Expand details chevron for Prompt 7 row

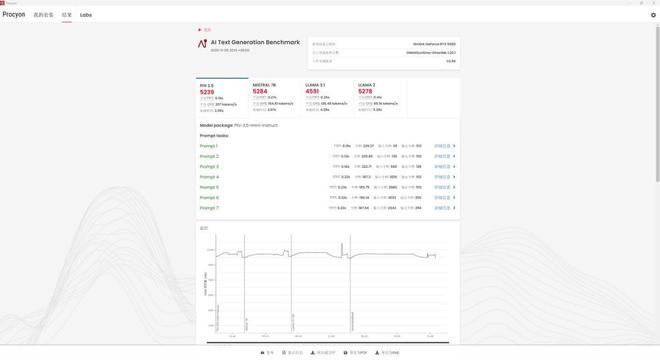click(x=454, y=208)
